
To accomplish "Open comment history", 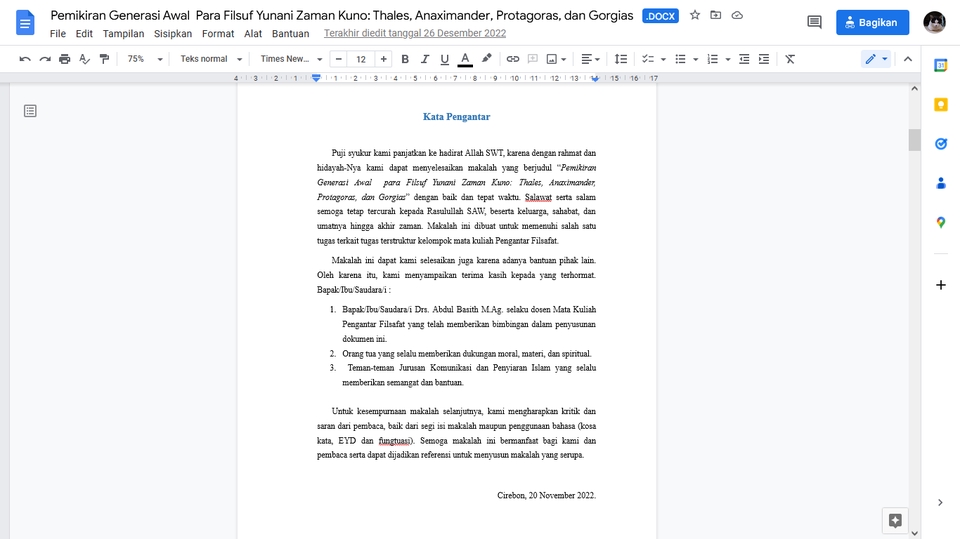I will pyautogui.click(x=814, y=23).
